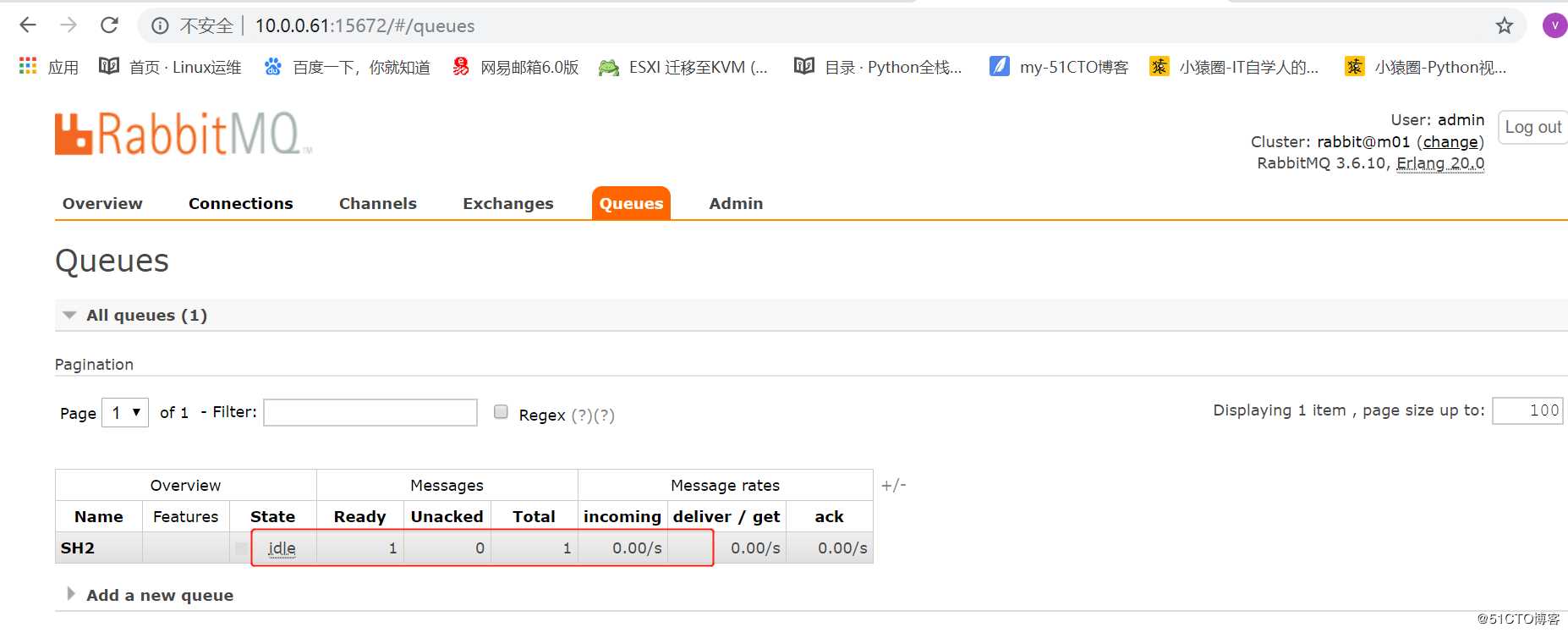Screen dimensions: 1568x633
Task: Click the Features column header
Action: tap(185, 516)
